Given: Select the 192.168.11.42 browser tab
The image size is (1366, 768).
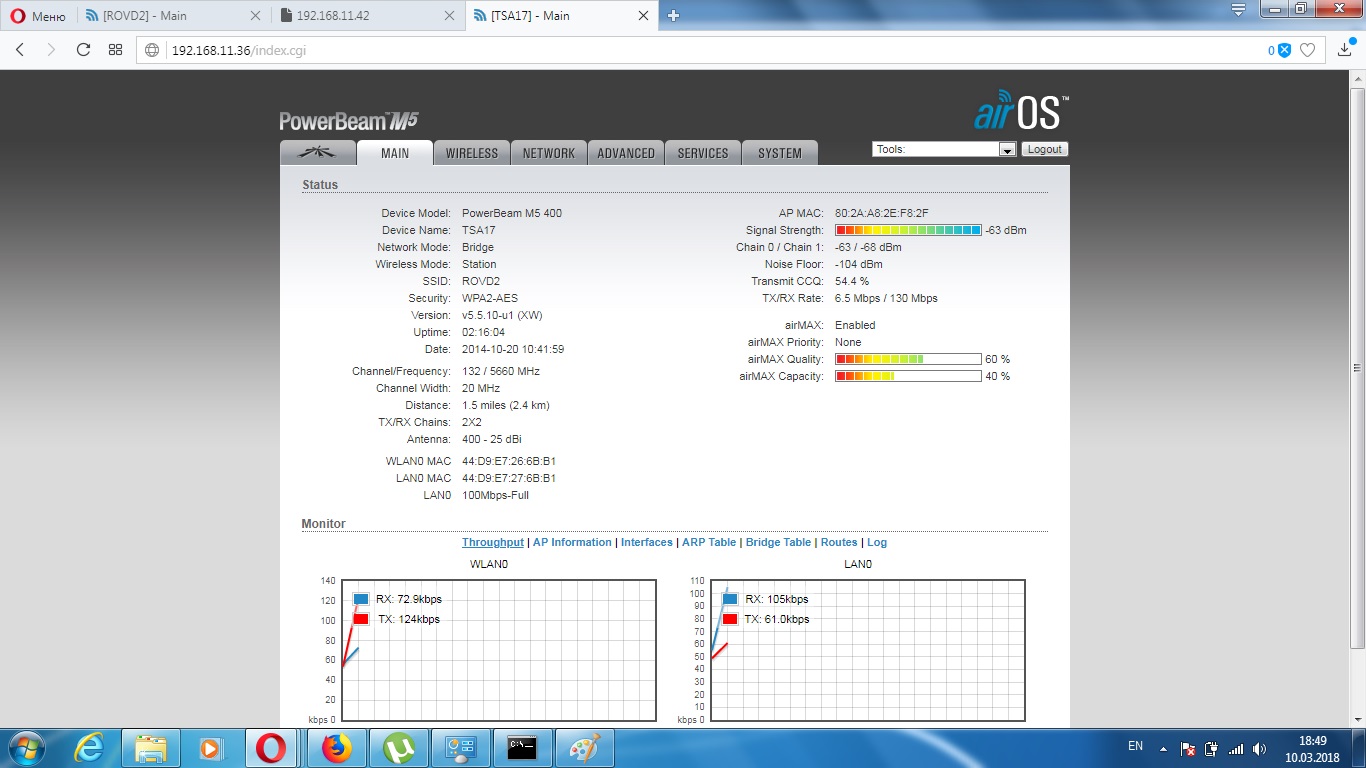Looking at the screenshot, I should coord(368,16).
